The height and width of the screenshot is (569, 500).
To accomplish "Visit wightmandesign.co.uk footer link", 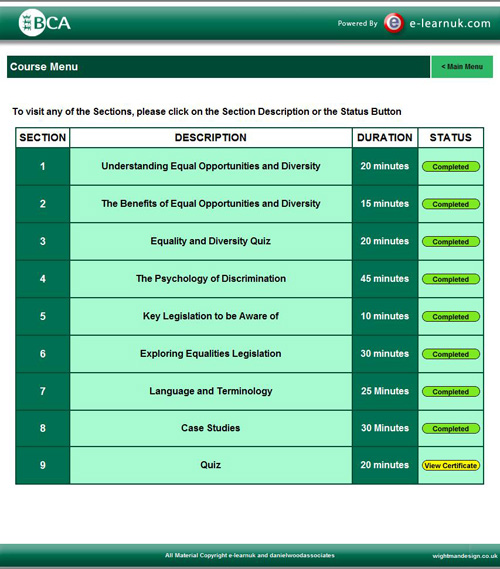I will [x=465, y=556].
